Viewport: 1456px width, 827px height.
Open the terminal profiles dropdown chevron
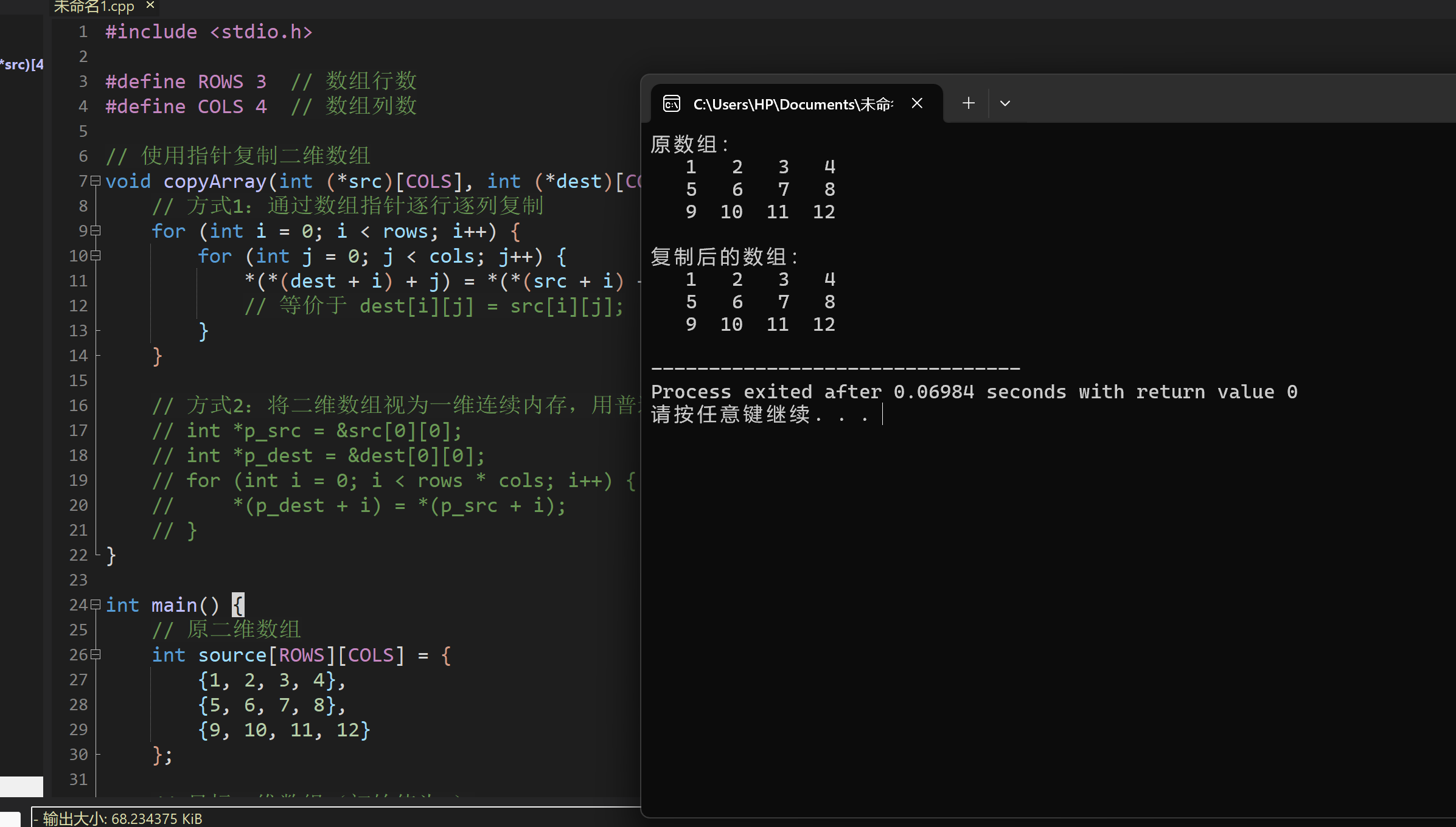click(1005, 103)
